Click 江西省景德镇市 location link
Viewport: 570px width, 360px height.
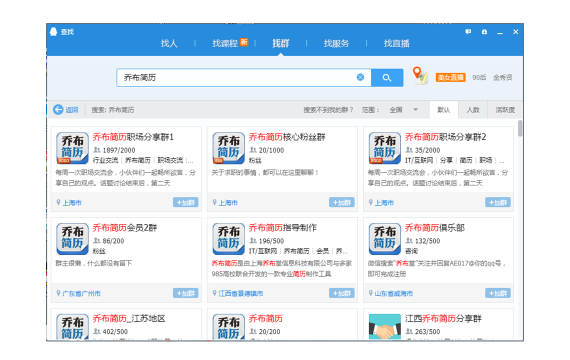click(x=241, y=293)
